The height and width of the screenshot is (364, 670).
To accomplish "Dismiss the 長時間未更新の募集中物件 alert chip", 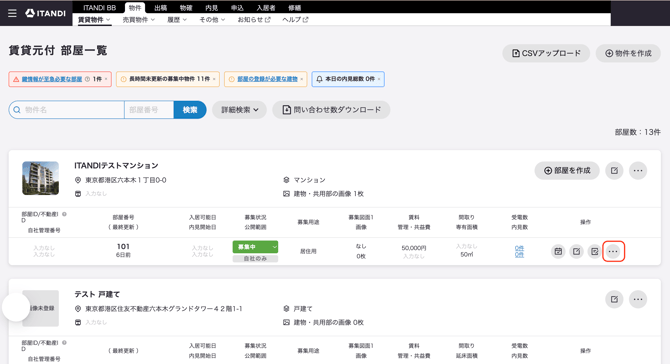I will [x=214, y=79].
